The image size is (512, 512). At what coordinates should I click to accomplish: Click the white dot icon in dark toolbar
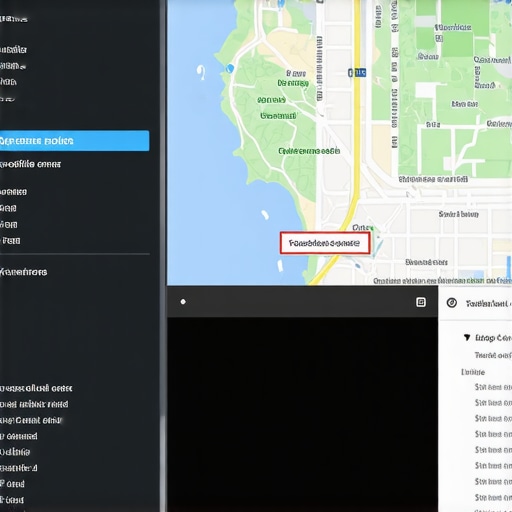[x=183, y=302]
